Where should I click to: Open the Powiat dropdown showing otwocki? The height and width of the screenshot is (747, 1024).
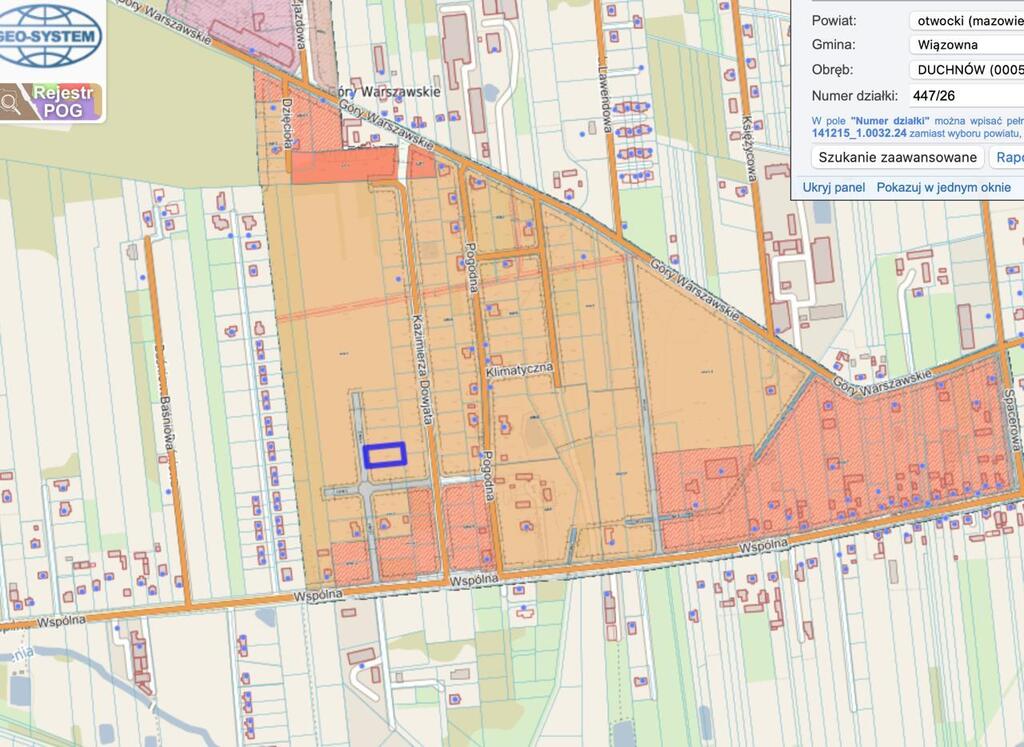[965, 20]
